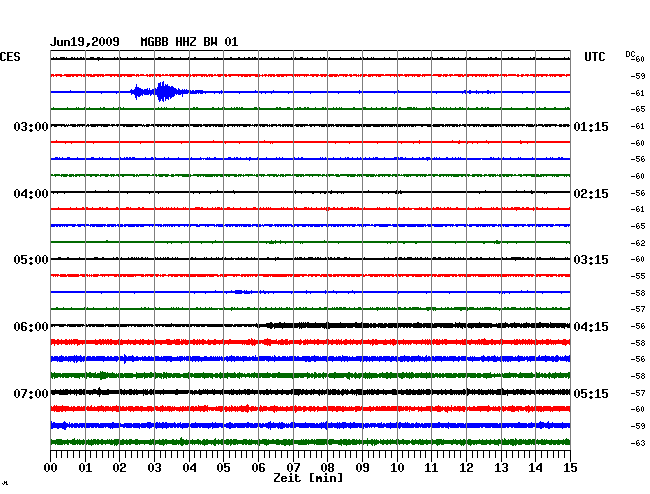Click the date label Jun19,2009

[85, 42]
